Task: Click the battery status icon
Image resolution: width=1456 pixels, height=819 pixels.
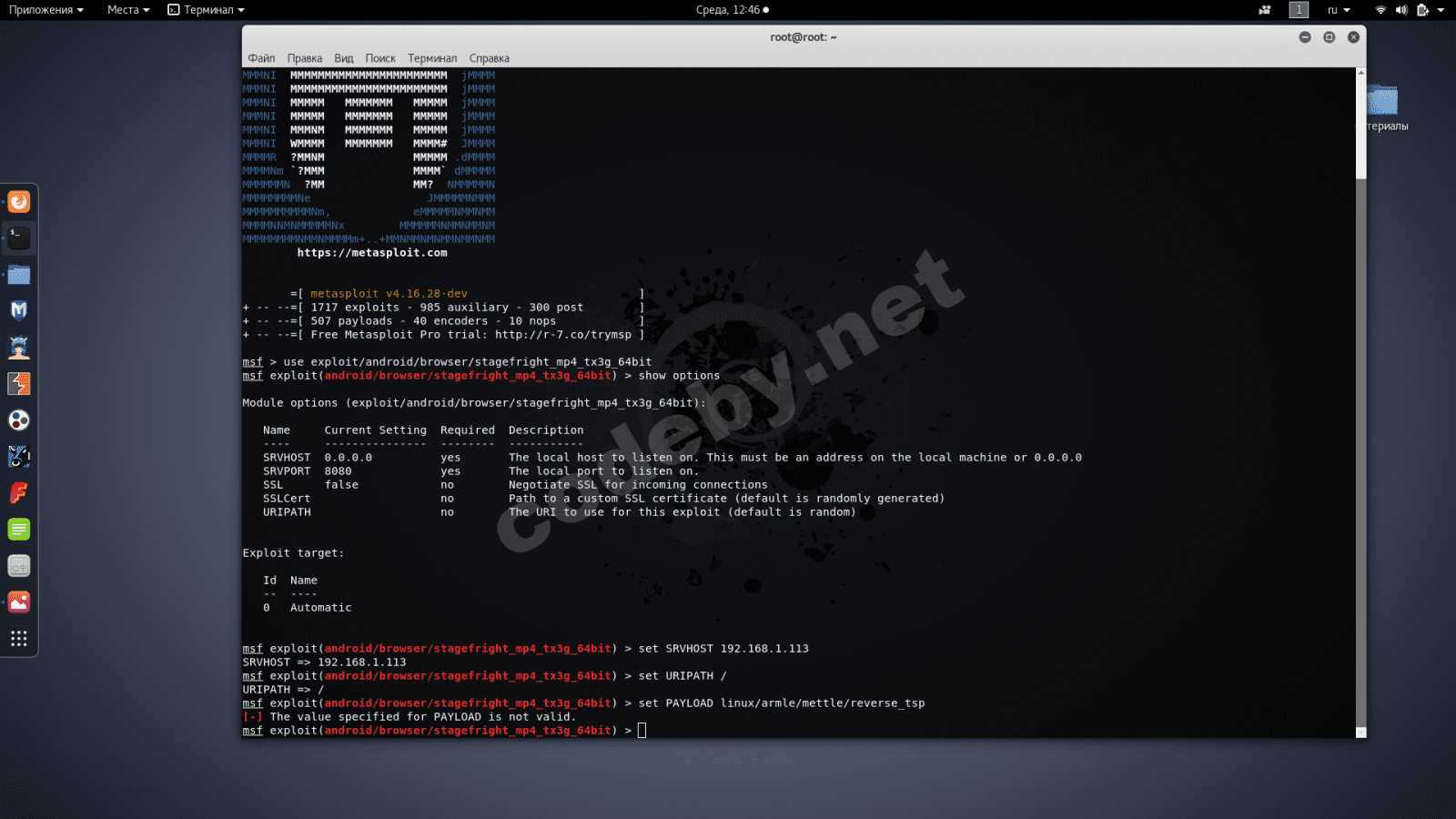Action: tap(1422, 10)
